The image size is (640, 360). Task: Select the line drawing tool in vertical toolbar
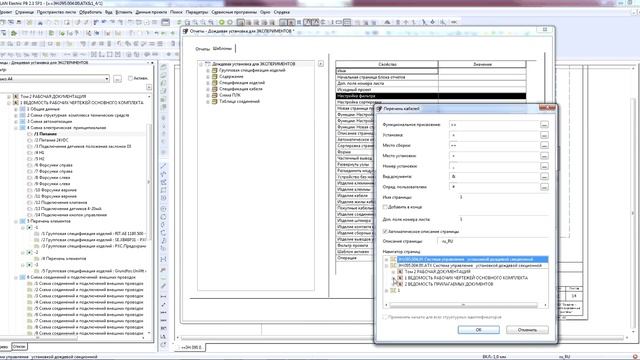click(x=164, y=165)
